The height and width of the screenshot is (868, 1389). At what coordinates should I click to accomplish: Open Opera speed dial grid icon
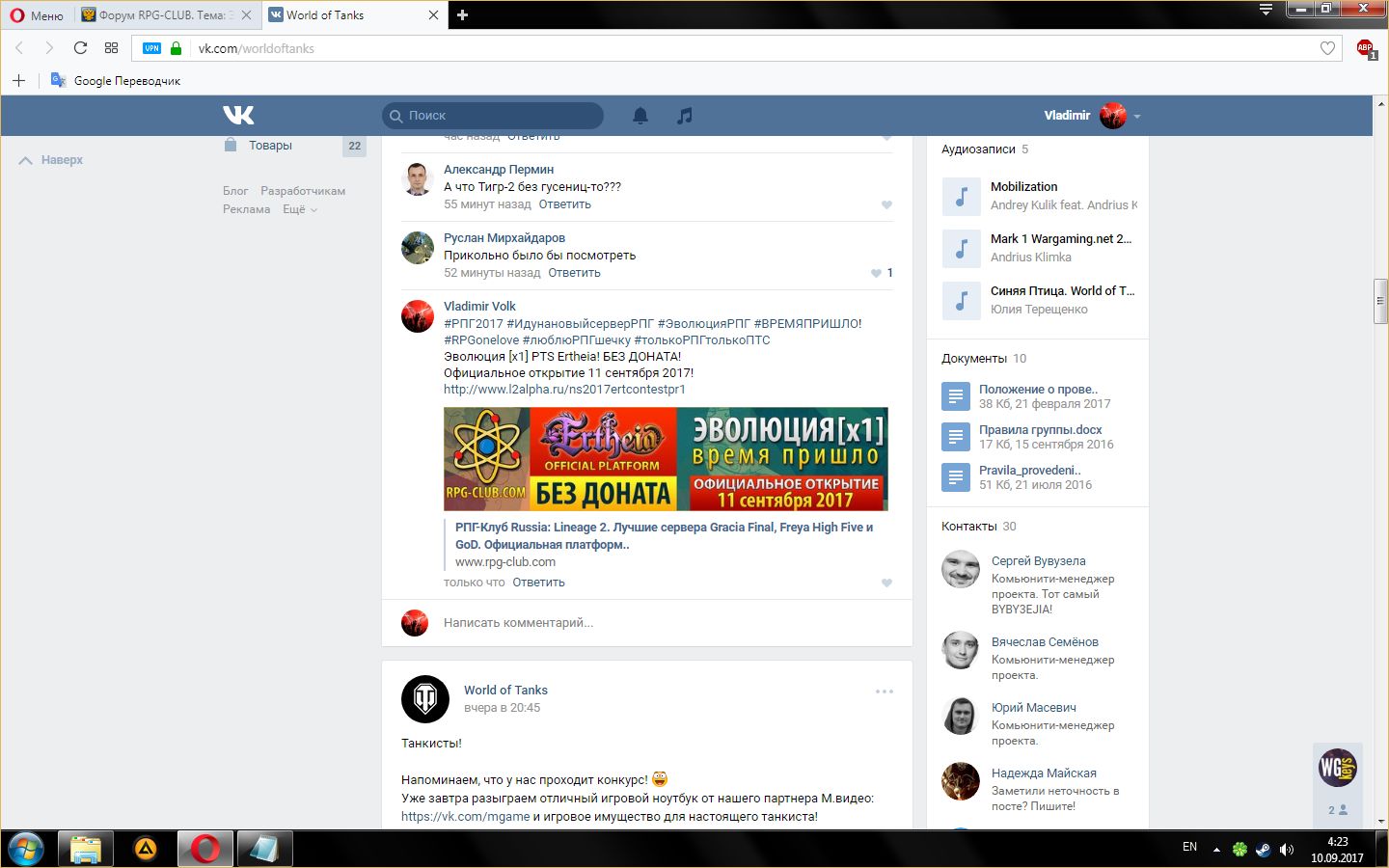[111, 48]
